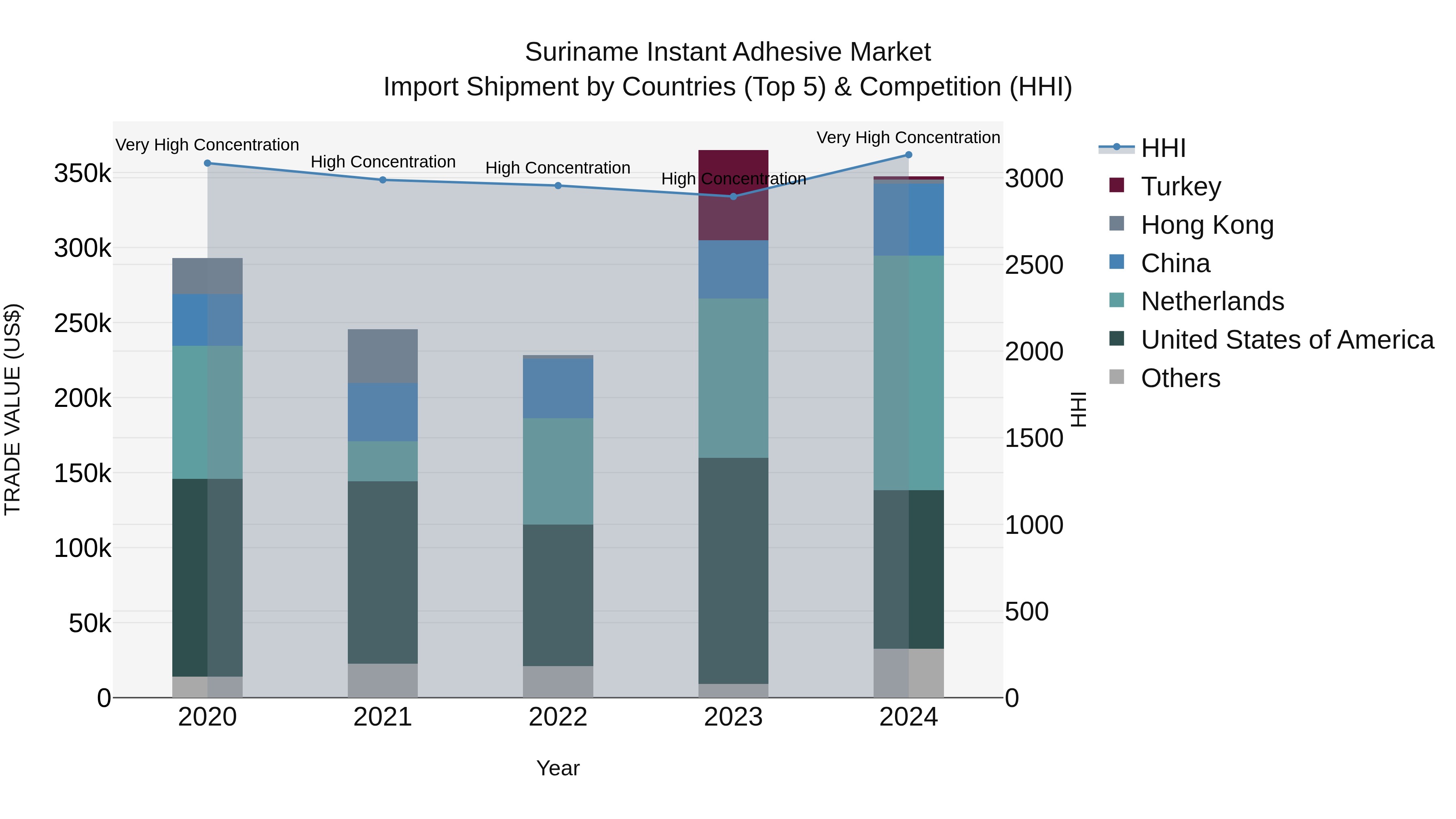Viewport: 1456px width, 819px height.
Task: Select the 2022 HHI data point
Action: tap(558, 185)
